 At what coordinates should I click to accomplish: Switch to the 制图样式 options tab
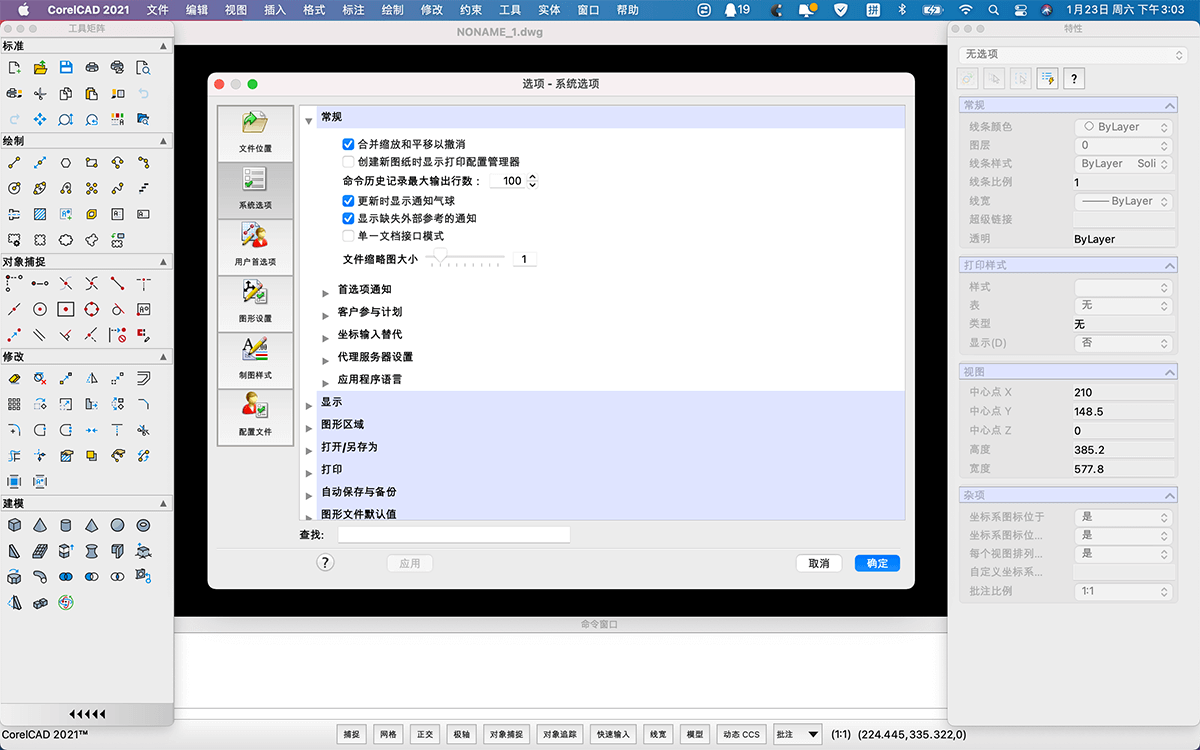255,361
